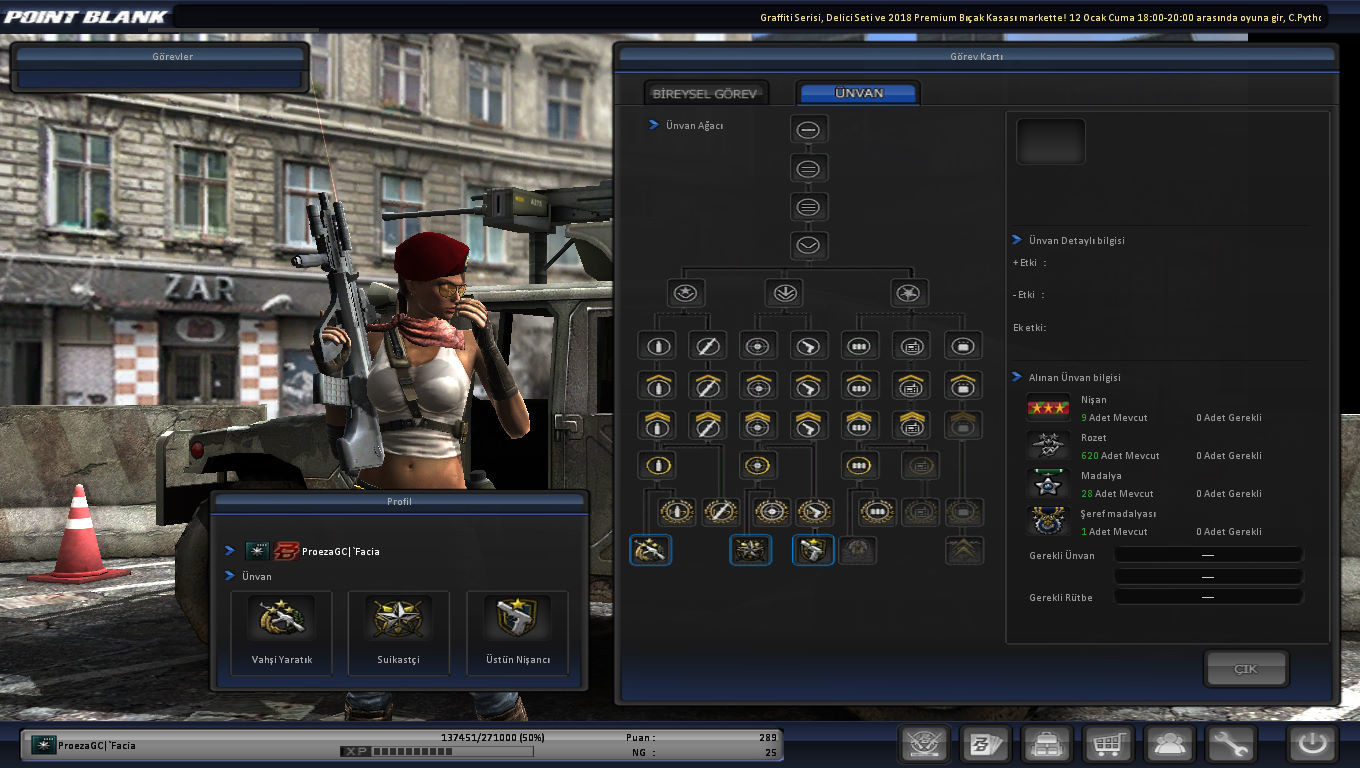
Task: Select the laurel-wreath bullet node
Action: 677,512
